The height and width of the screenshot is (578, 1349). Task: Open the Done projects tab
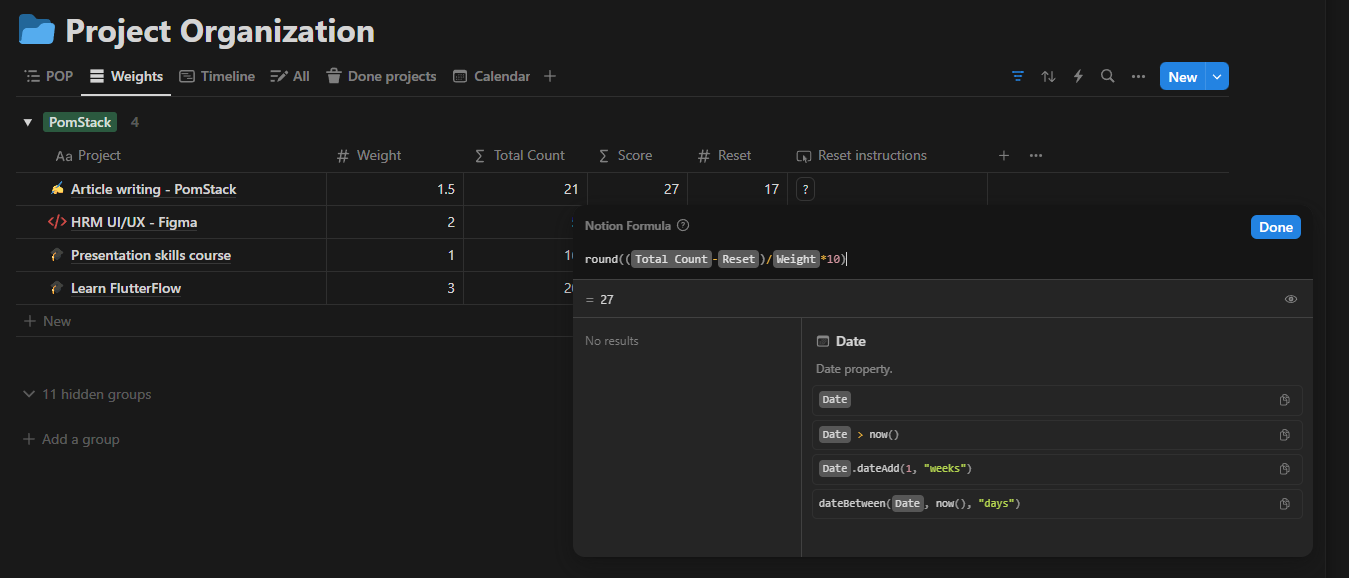click(381, 76)
